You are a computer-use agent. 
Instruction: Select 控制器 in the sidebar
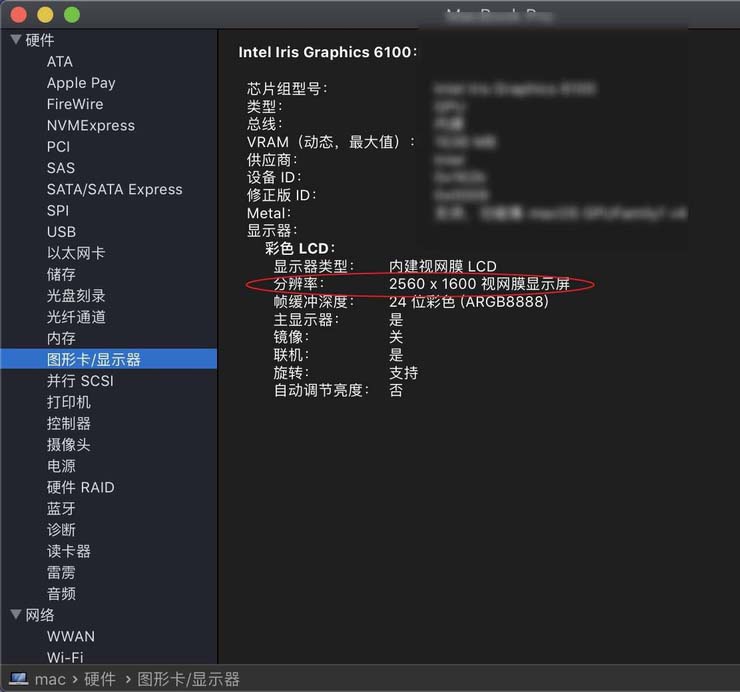pyautogui.click(x=69, y=423)
